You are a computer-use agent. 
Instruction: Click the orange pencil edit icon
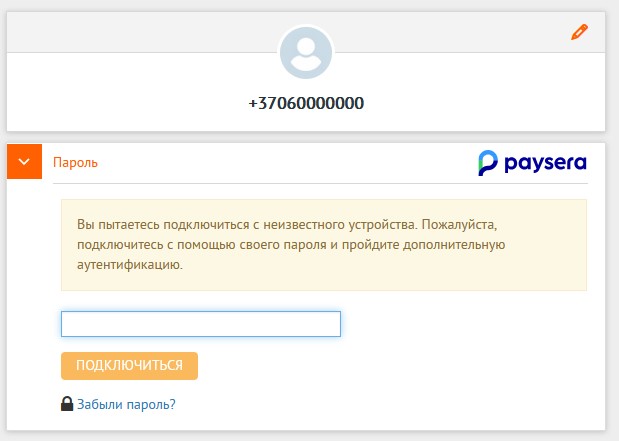(x=579, y=32)
